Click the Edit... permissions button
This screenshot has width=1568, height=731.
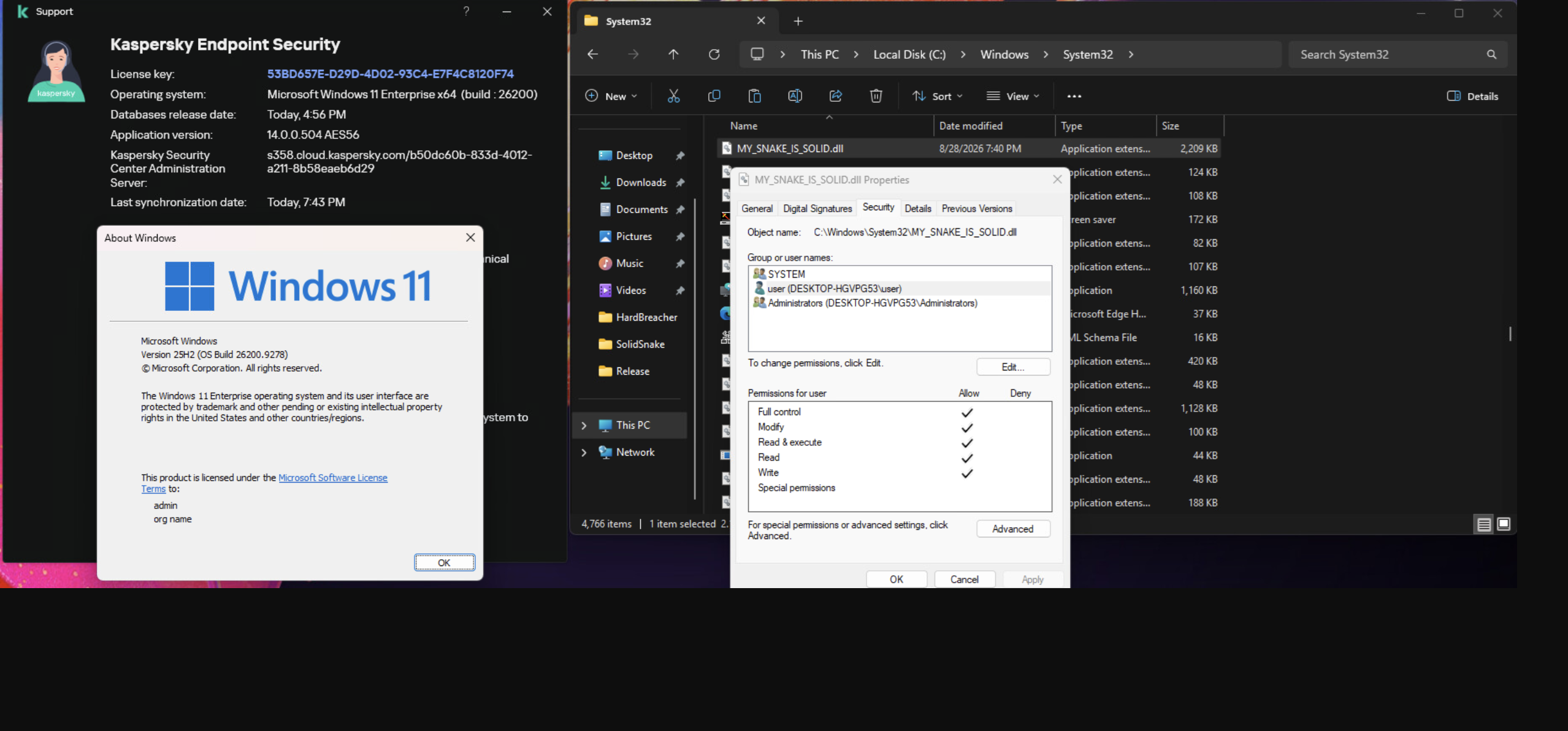[1013, 367]
